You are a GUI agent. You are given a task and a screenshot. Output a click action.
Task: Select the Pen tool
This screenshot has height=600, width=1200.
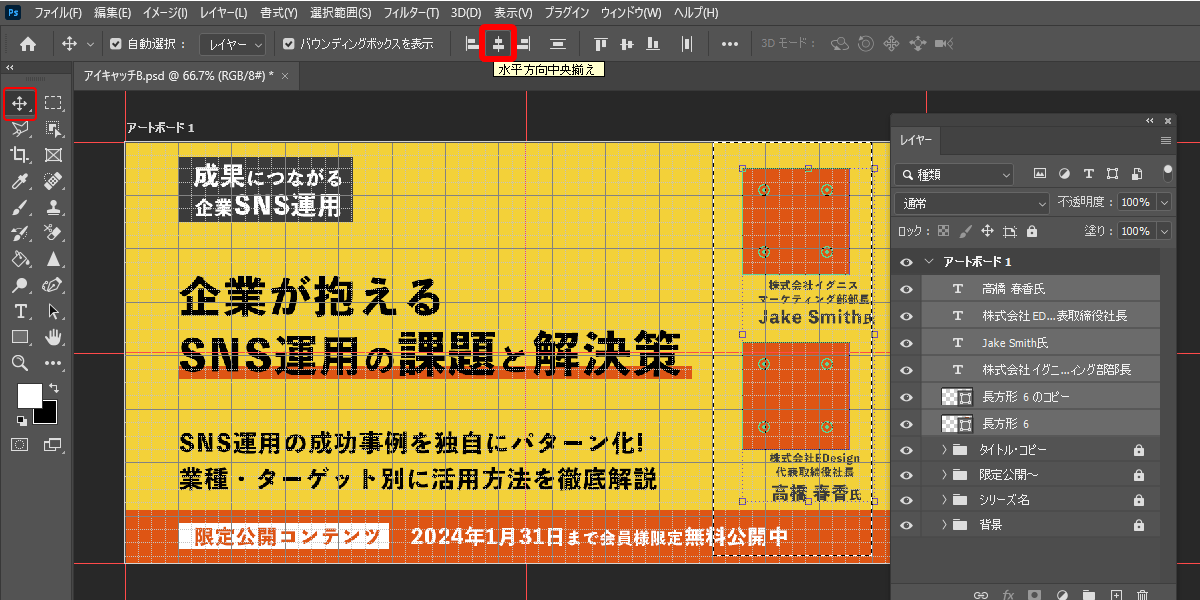pos(54,285)
